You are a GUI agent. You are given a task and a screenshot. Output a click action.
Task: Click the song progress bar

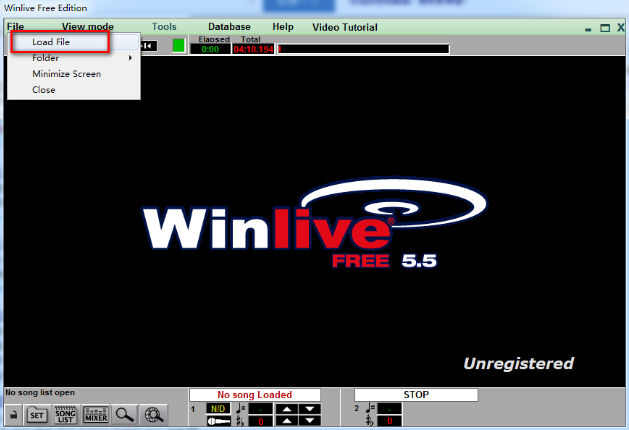[x=363, y=49]
